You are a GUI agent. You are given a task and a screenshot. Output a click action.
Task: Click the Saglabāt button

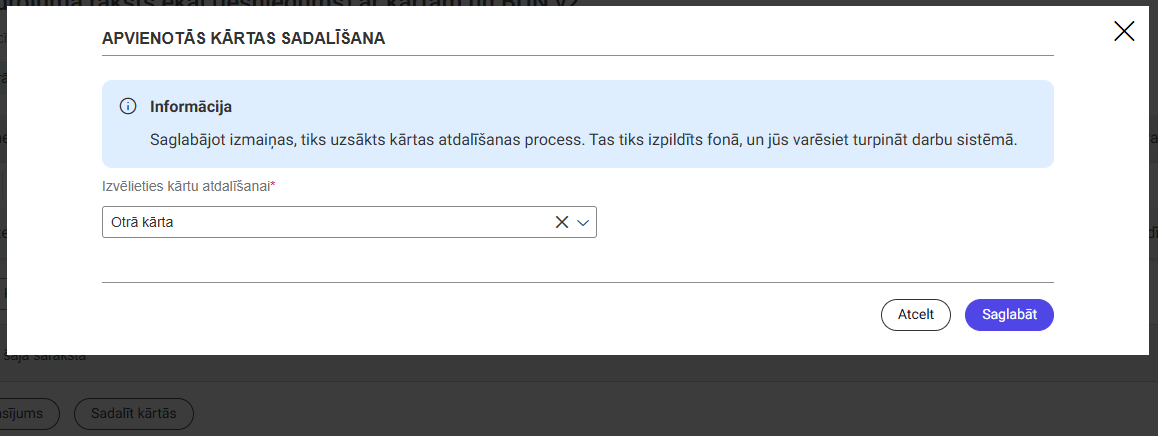(1009, 315)
